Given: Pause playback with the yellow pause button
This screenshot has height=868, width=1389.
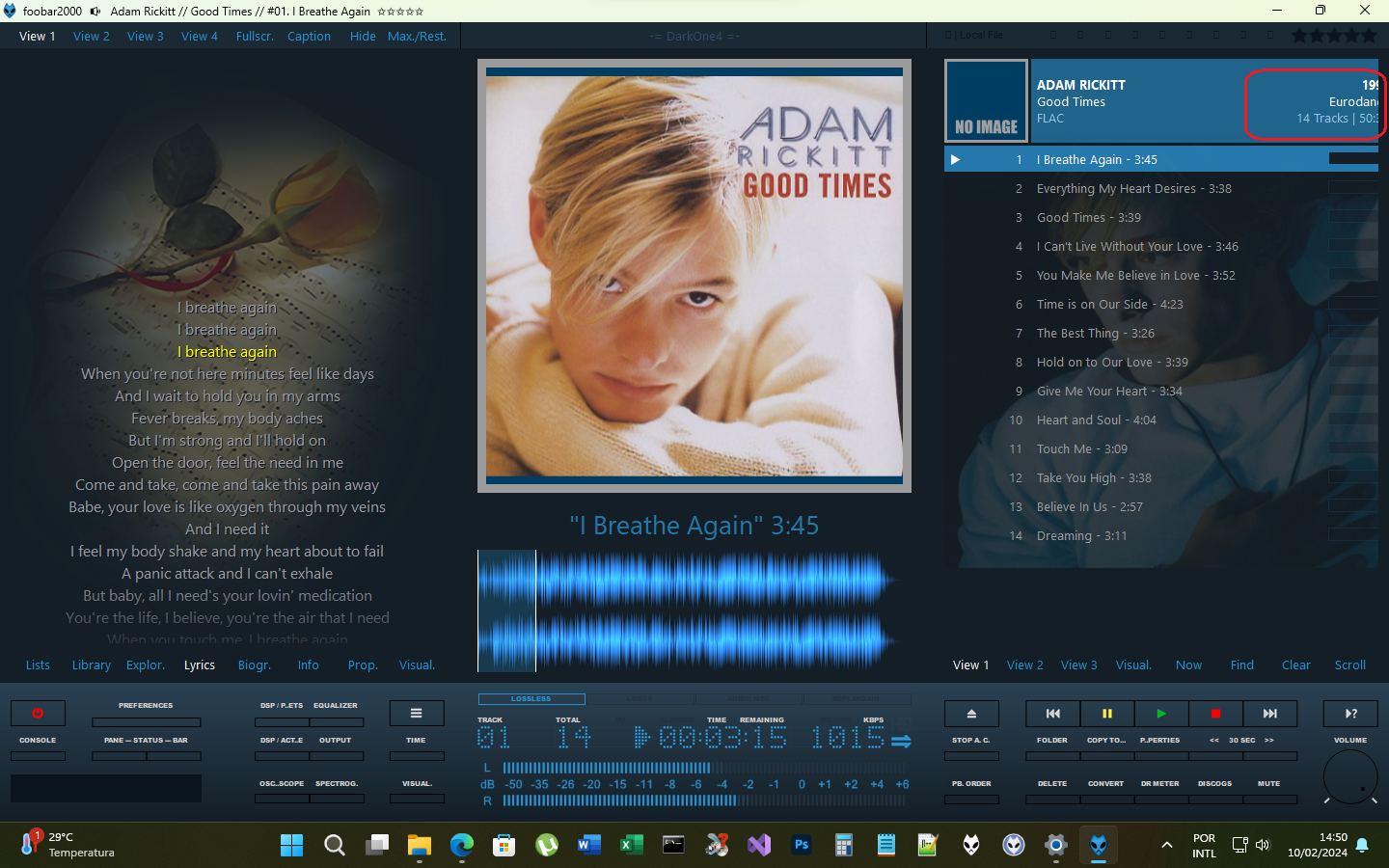Looking at the screenshot, I should 1106,714.
